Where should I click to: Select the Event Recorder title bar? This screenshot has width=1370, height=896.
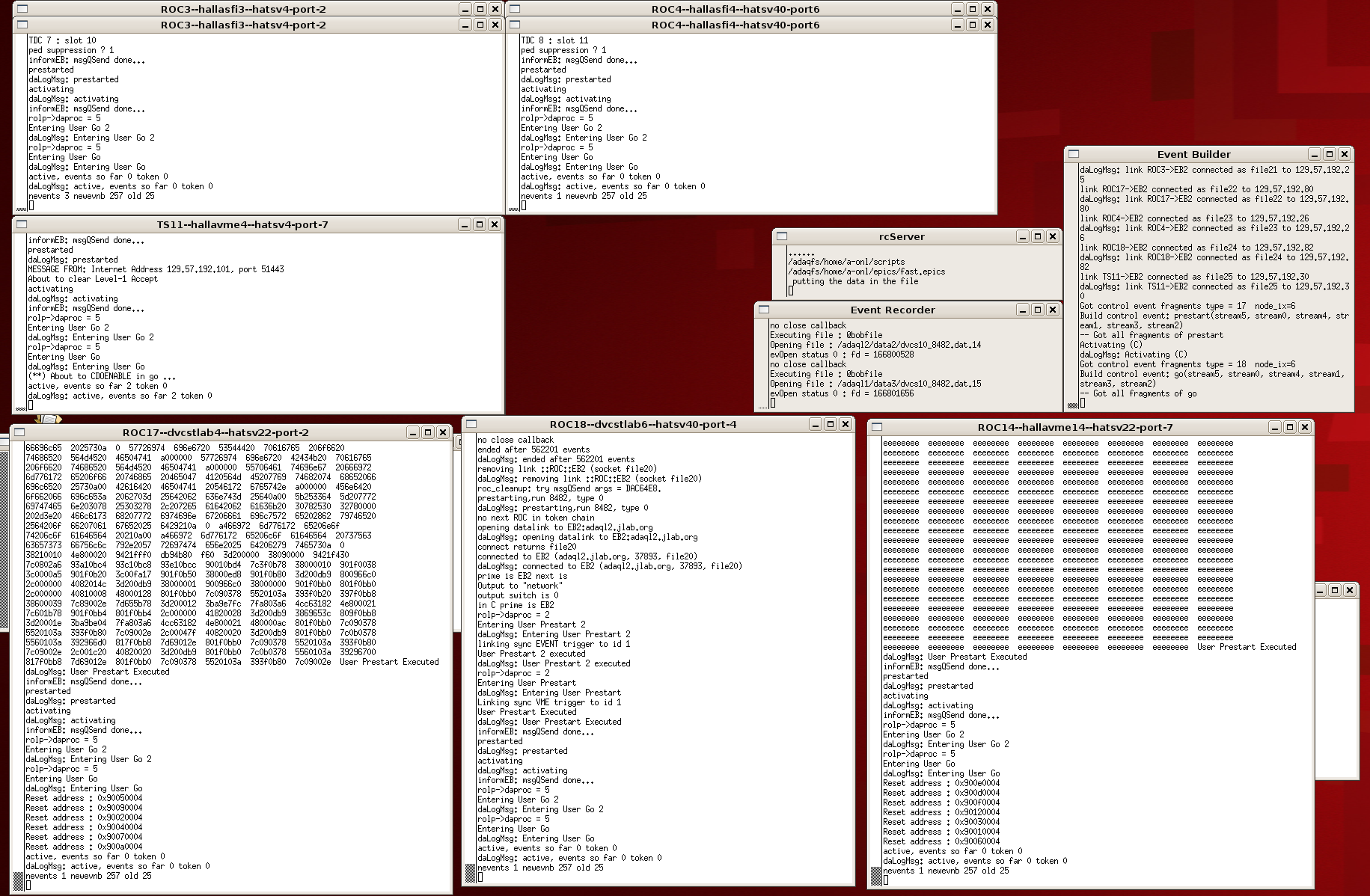[893, 310]
